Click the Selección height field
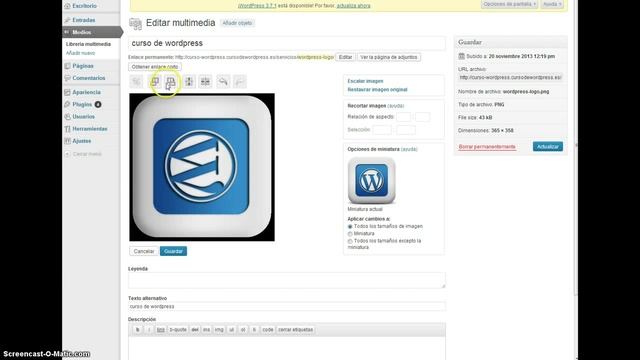This screenshot has height=360, width=640. tap(406, 130)
